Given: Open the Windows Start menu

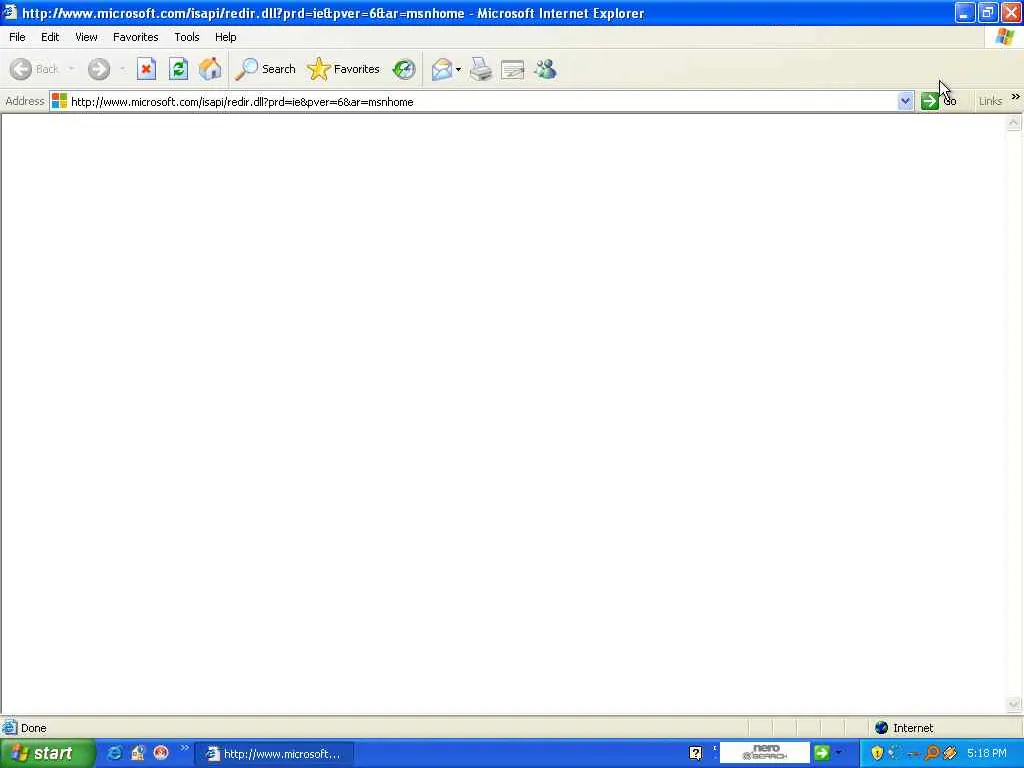Looking at the screenshot, I should click(47, 754).
